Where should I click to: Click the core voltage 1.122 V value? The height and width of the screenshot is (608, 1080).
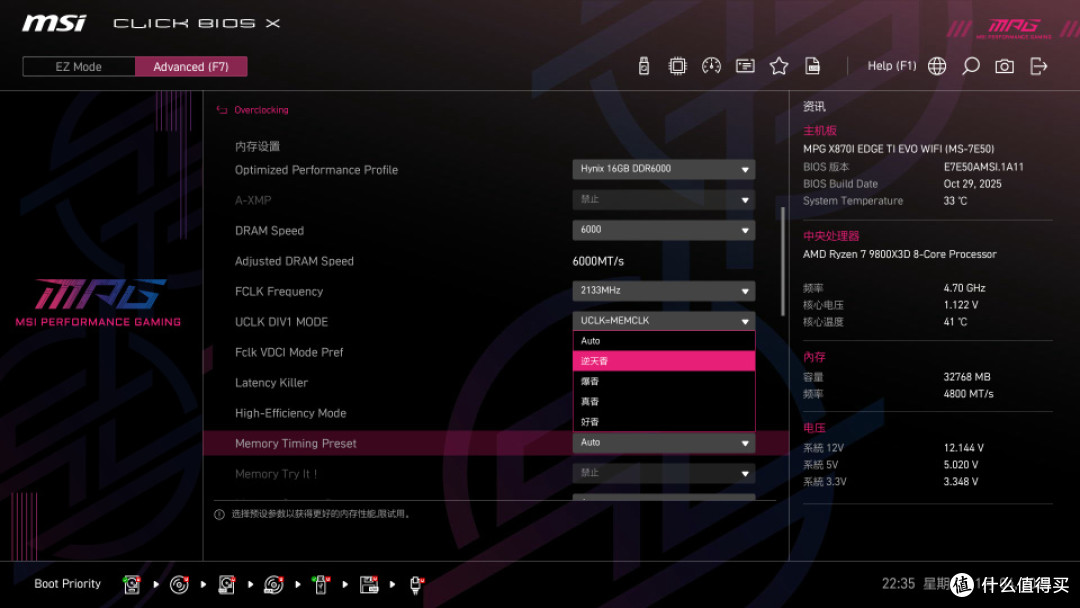click(961, 305)
